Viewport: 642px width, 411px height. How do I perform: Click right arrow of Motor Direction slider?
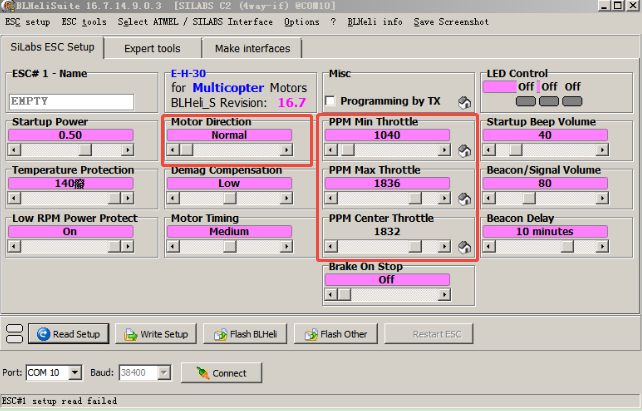tap(286, 150)
